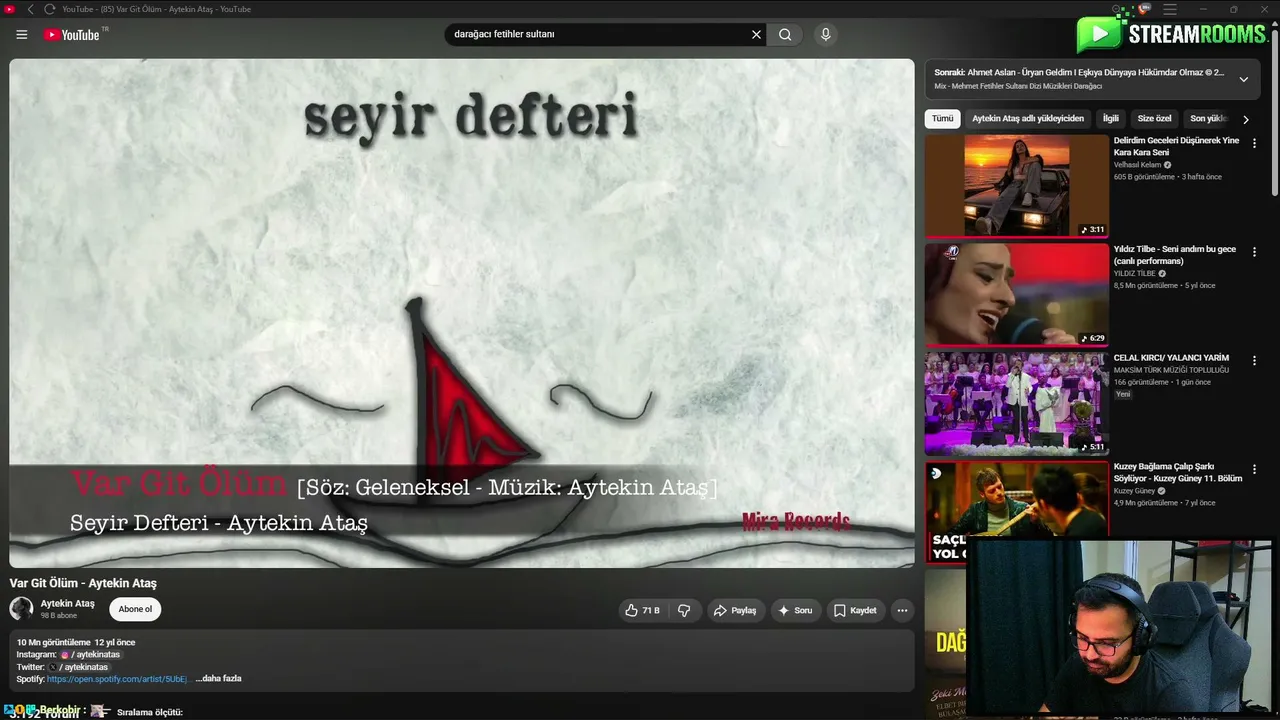Expand the description with "...daha fazla"
Image resolution: width=1280 pixels, height=720 pixels.
pos(218,679)
